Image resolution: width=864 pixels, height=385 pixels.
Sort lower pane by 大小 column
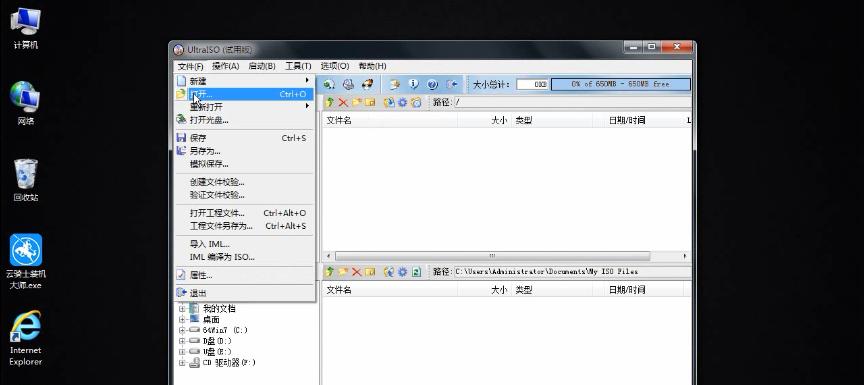click(x=484, y=290)
